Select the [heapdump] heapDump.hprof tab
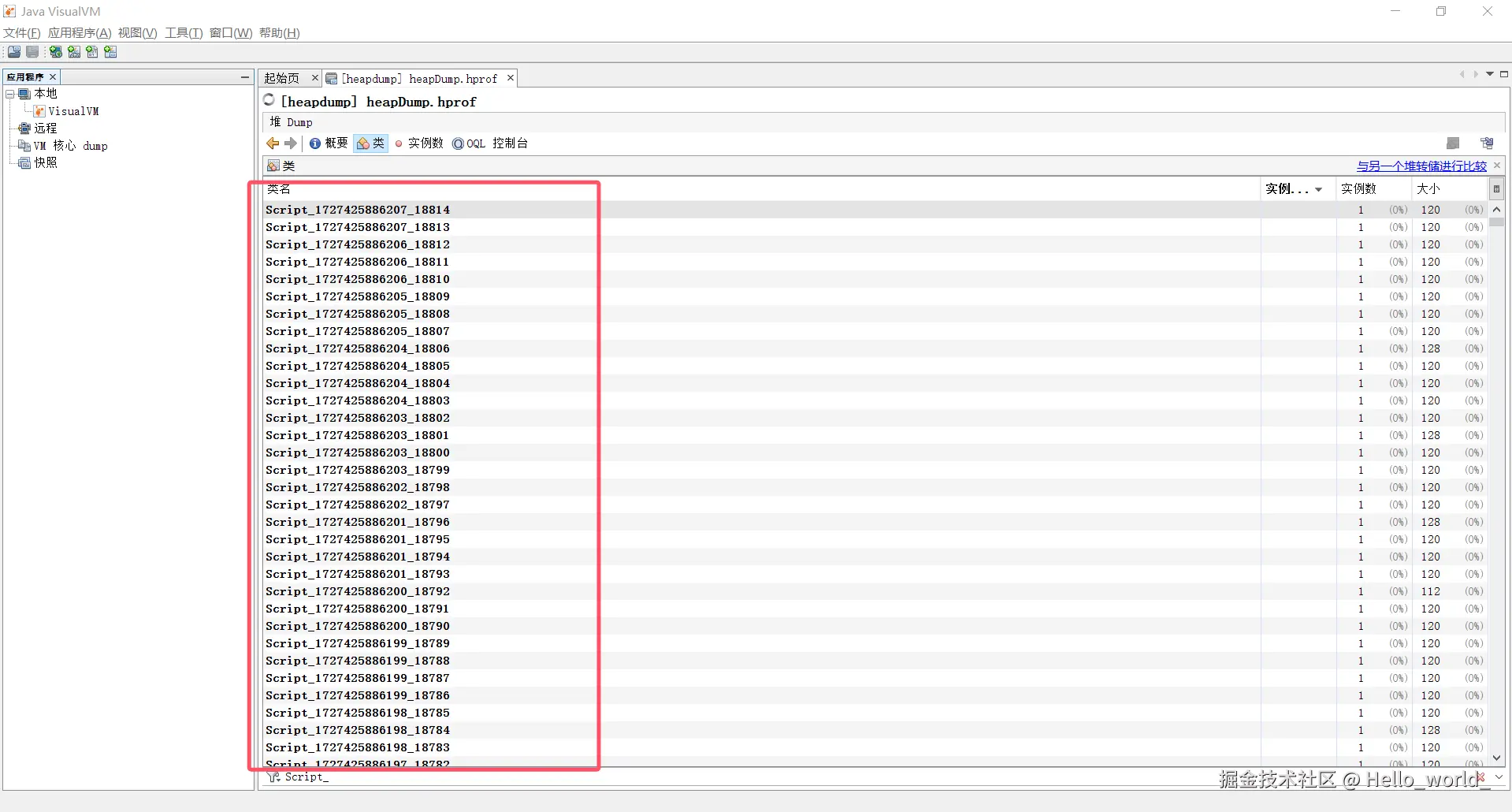Image resolution: width=1512 pixels, height=812 pixels. tap(418, 79)
